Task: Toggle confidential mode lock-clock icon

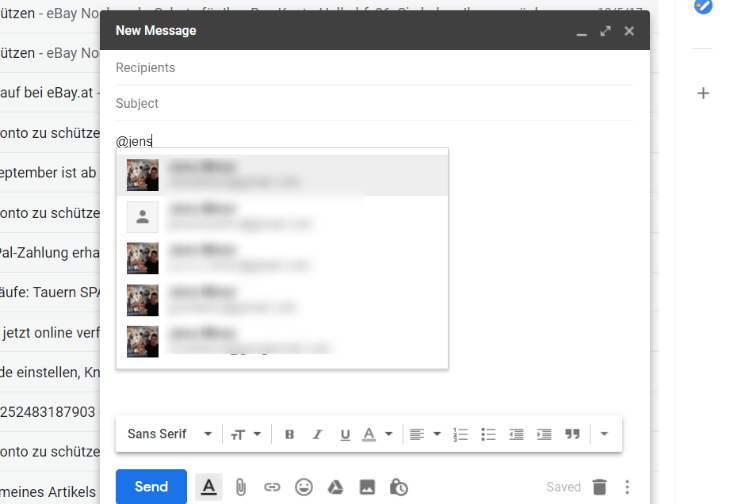Action: pyautogui.click(x=399, y=487)
